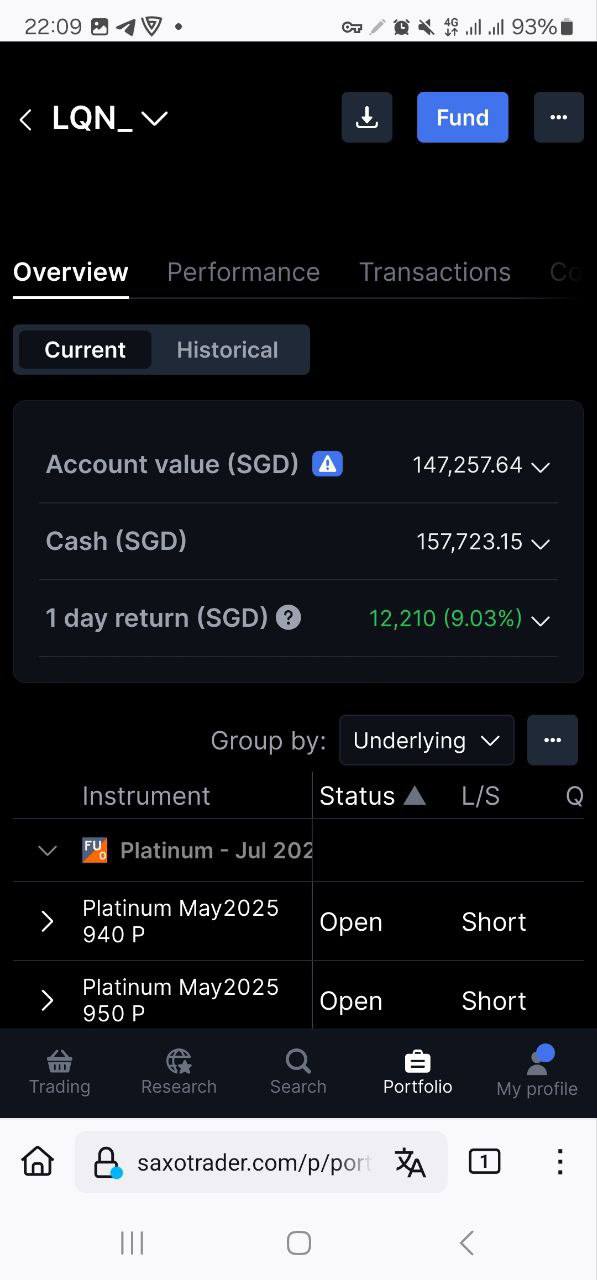The image size is (597, 1280).
Task: Open the Group by Underlying dropdown
Action: [427, 741]
